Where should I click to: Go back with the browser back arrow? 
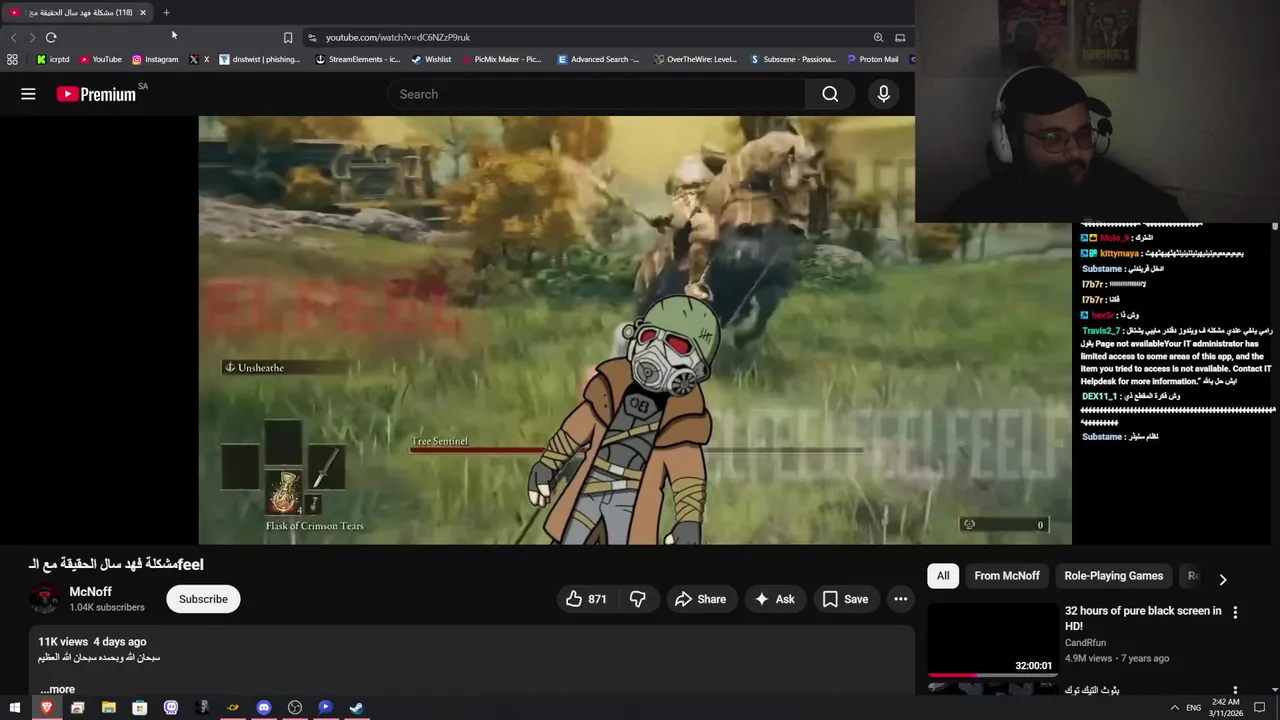coord(13,37)
